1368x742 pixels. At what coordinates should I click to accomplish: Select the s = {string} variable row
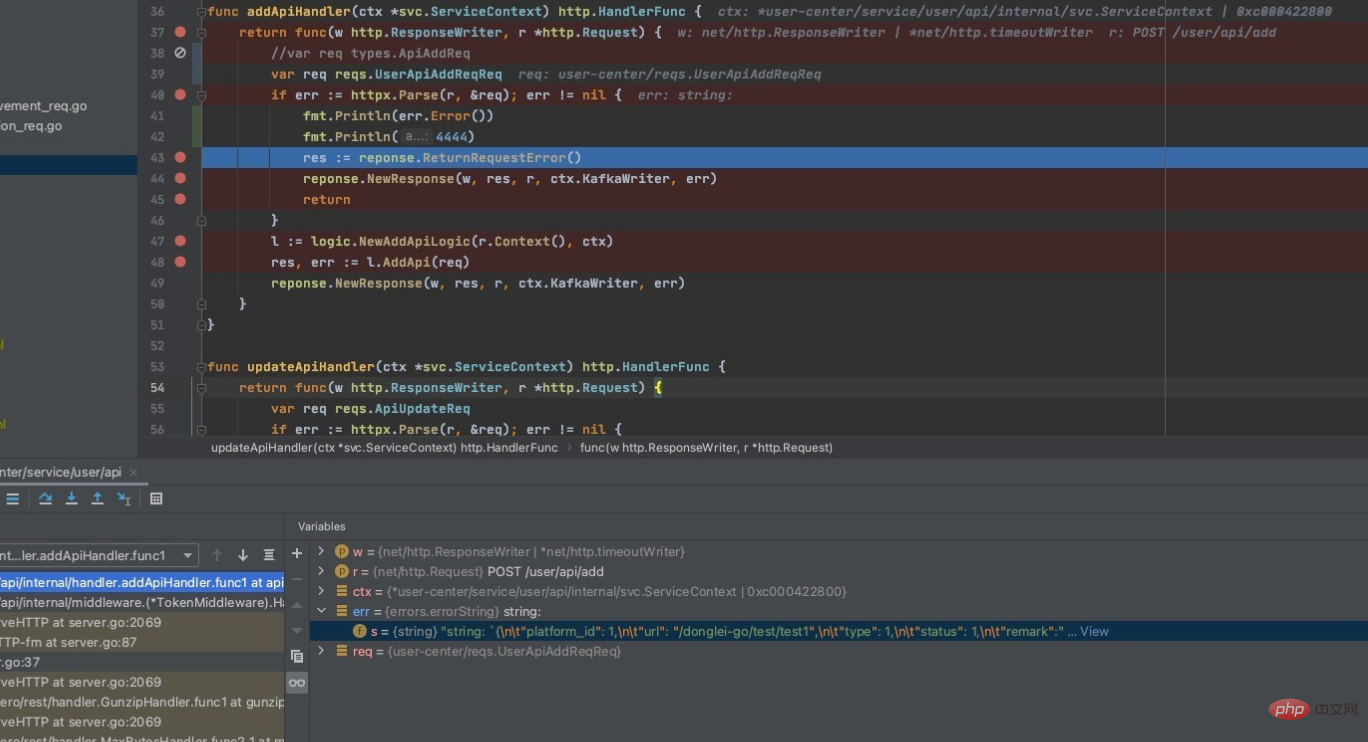click(838, 631)
